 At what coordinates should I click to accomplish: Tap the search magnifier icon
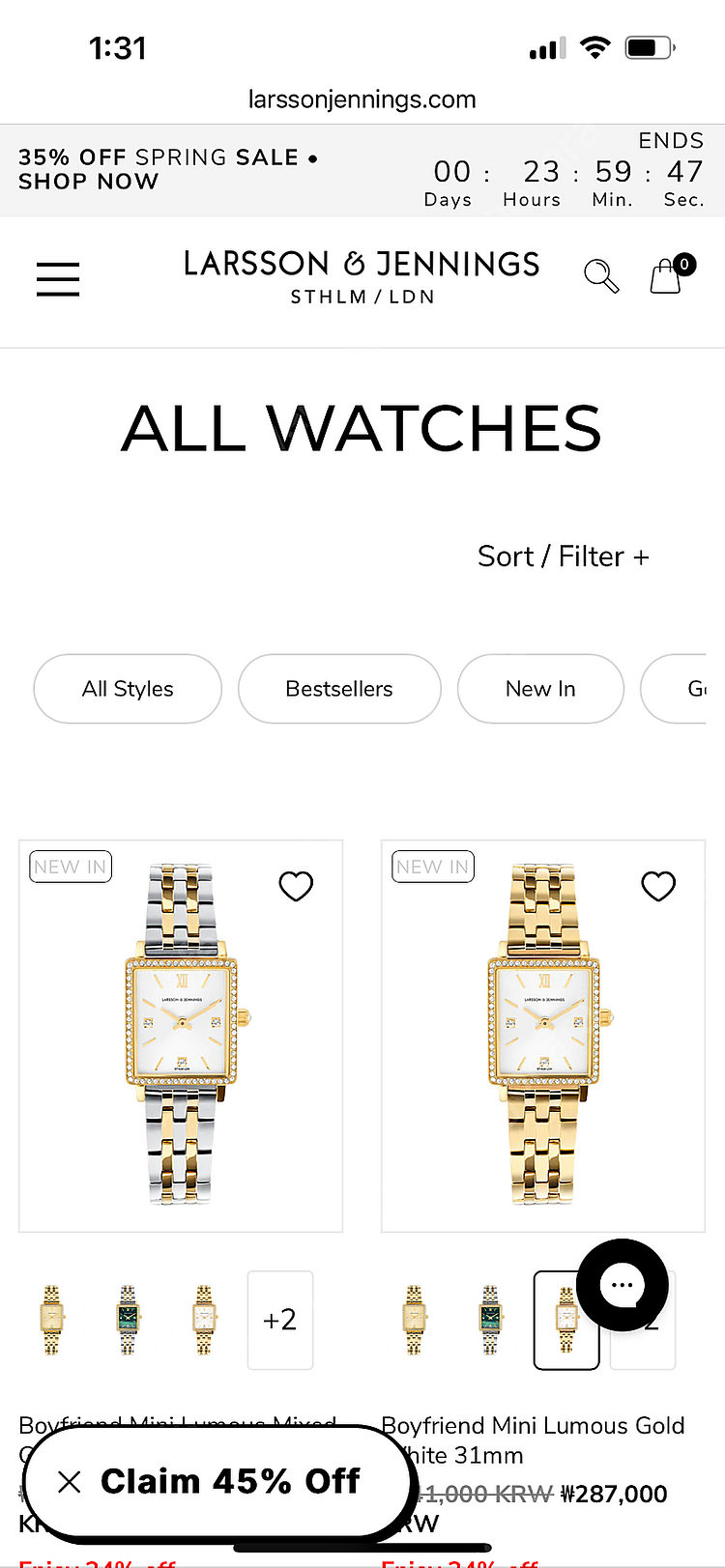pos(601,275)
